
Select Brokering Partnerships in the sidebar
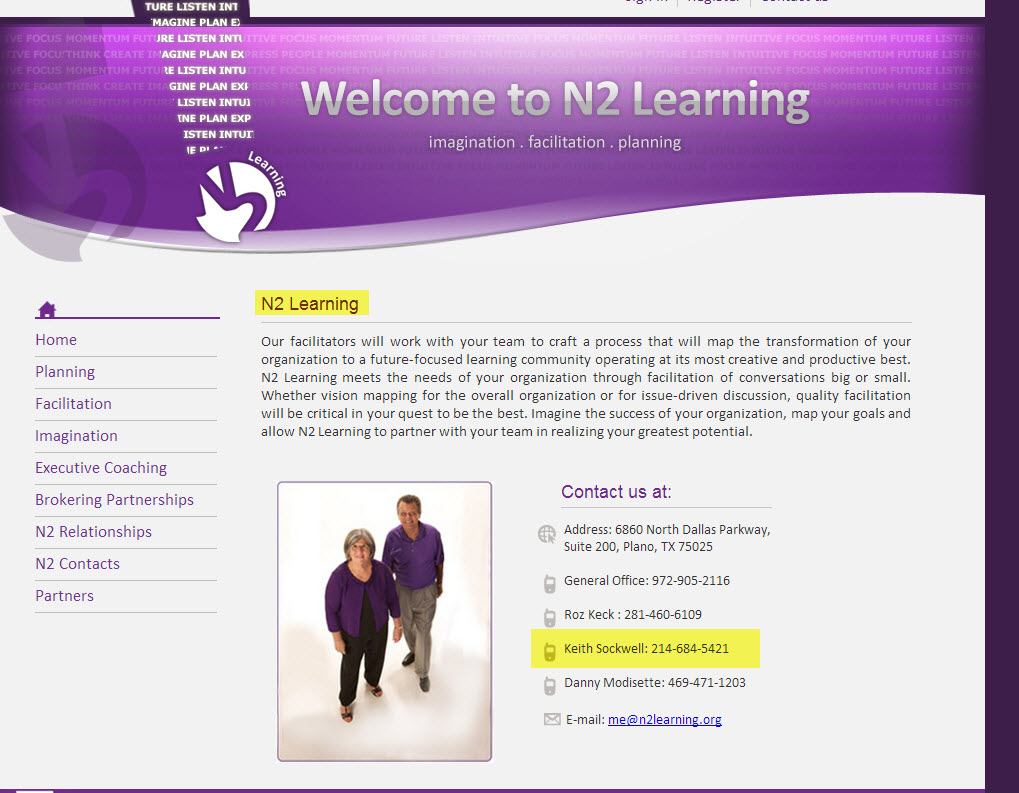point(114,500)
